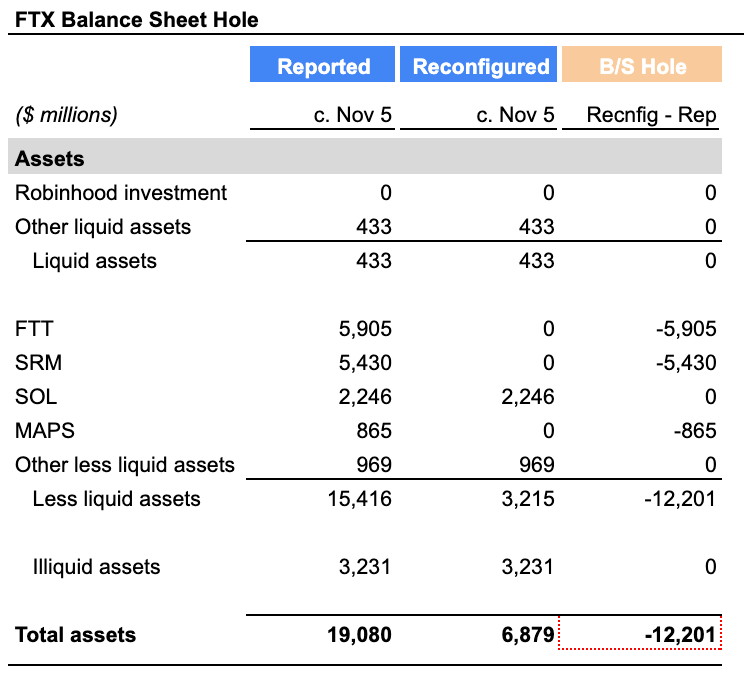This screenshot has width=744, height=696.
Task: Click SRM Reported value 5,430
Action: point(365,363)
